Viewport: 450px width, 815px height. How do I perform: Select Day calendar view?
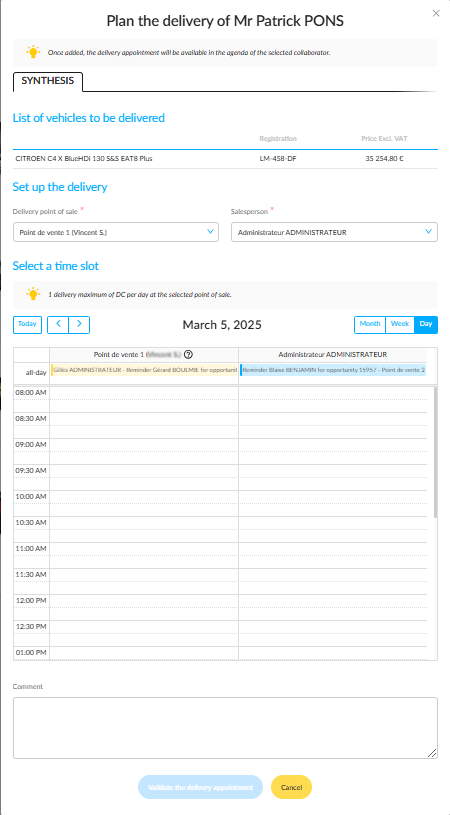[x=426, y=325]
